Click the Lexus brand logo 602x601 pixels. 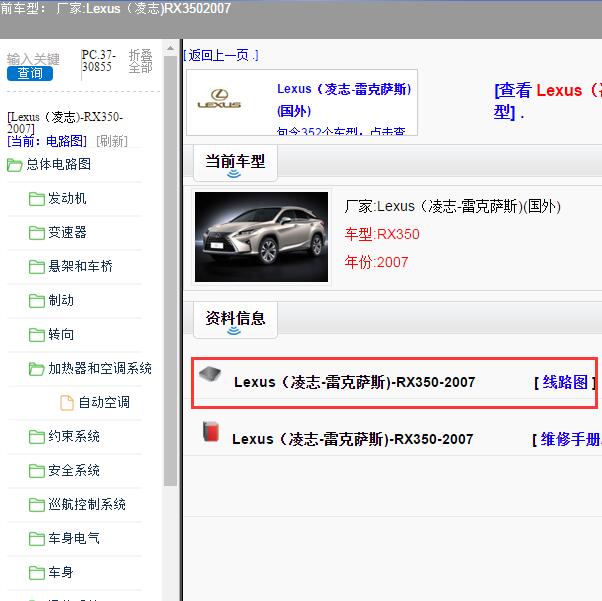click(219, 99)
